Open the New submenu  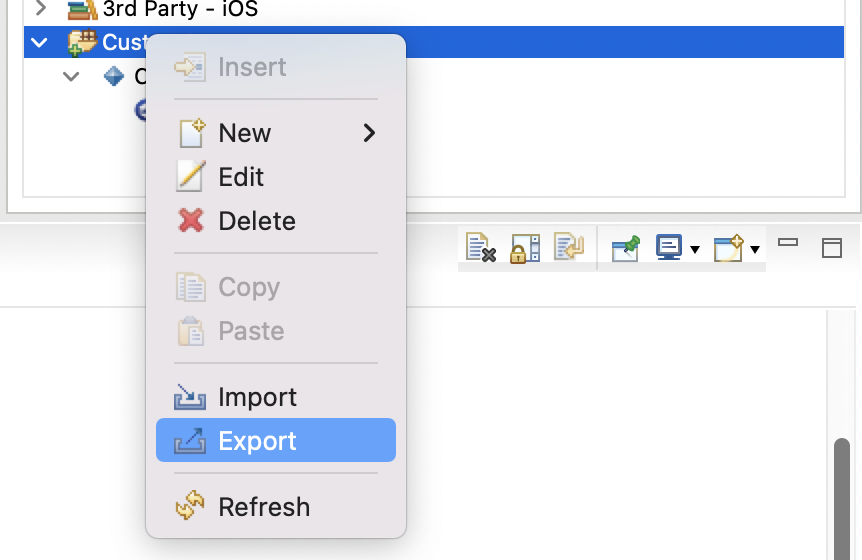(275, 133)
